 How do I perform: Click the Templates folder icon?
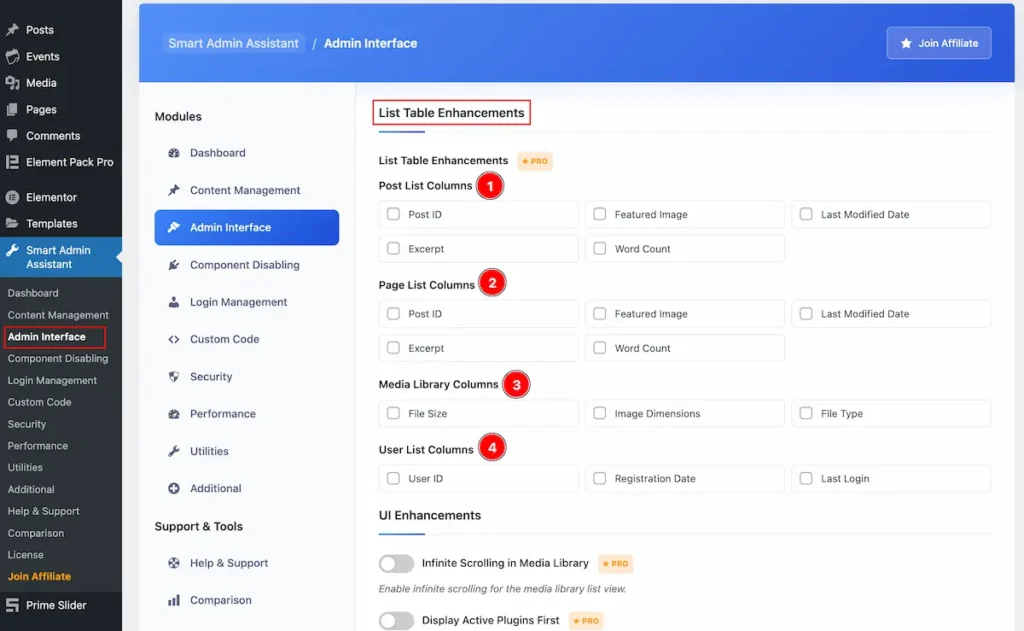[x=12, y=223]
